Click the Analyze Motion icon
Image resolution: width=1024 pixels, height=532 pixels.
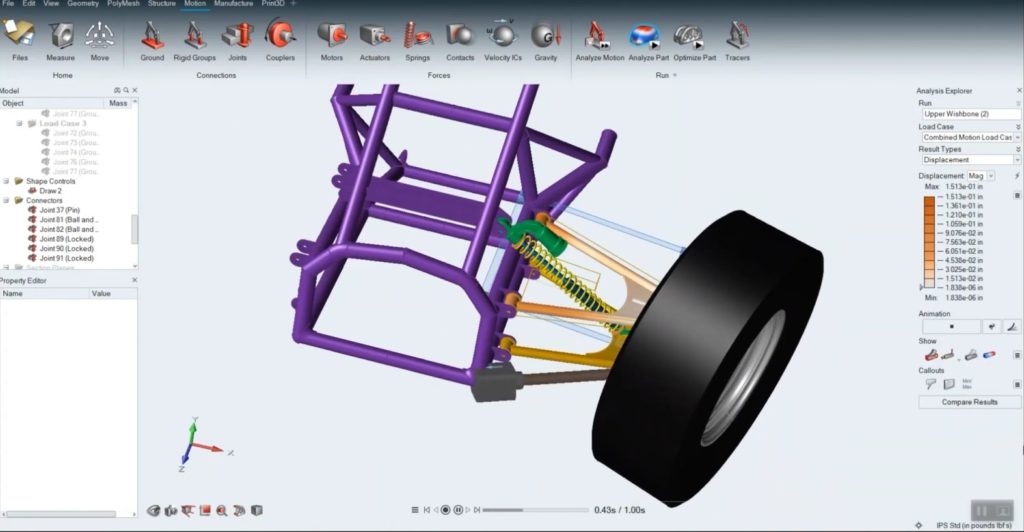point(599,38)
